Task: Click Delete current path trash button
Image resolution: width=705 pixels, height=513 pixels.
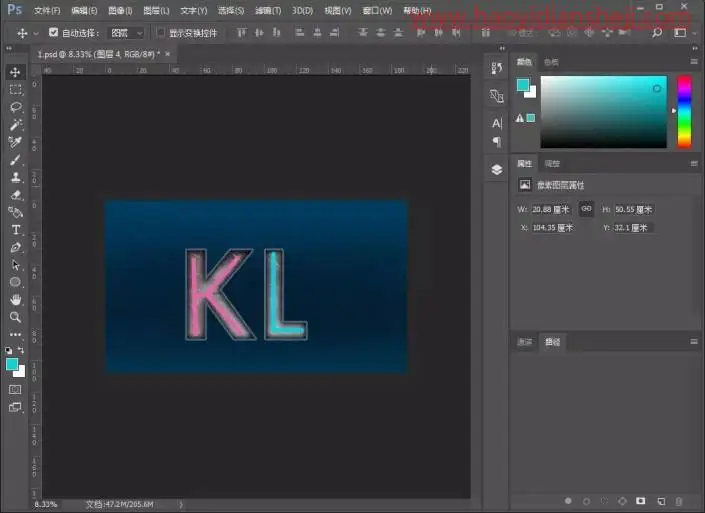Action: [679, 501]
